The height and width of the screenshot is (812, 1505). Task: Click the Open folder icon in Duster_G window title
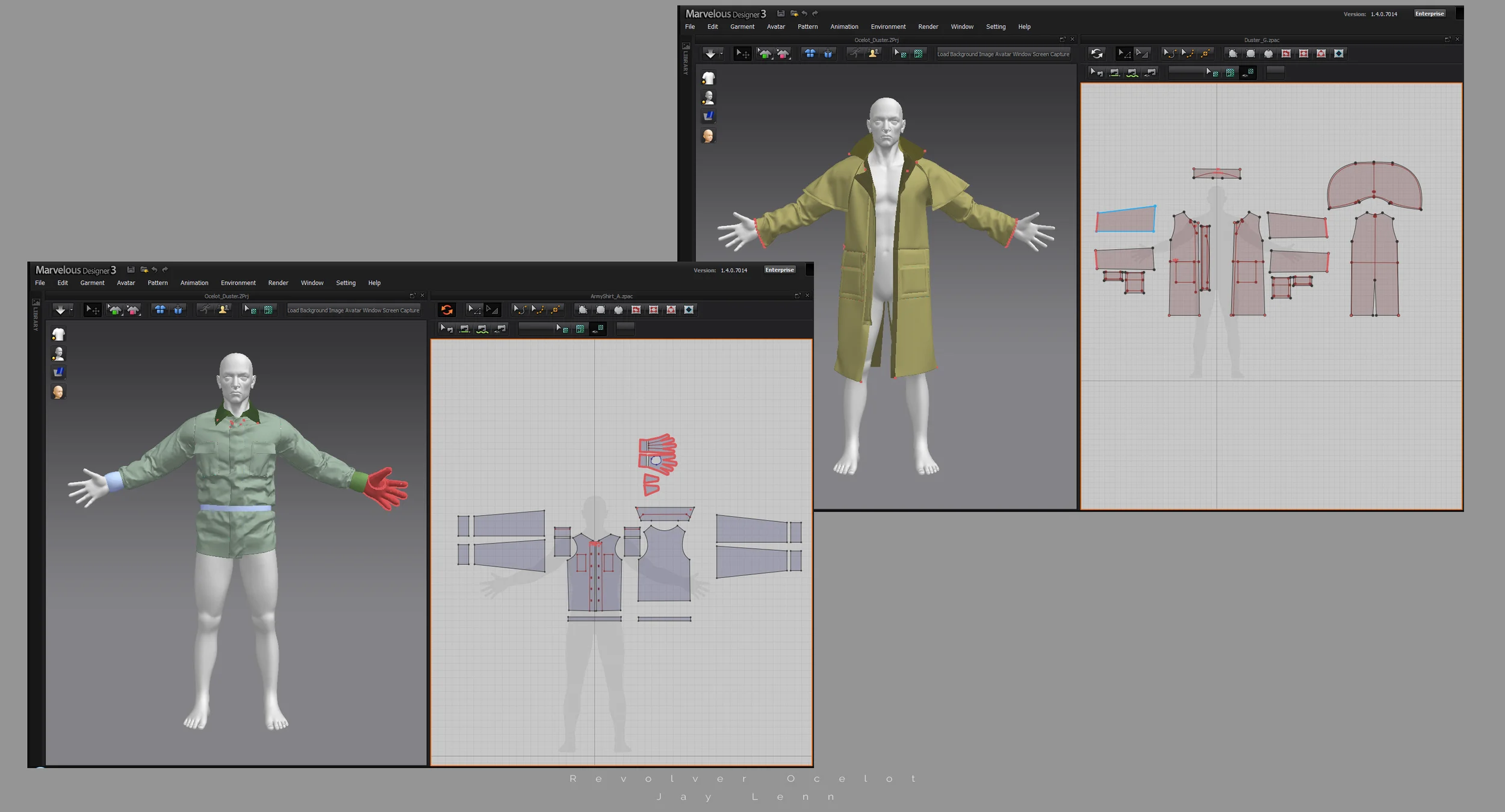pos(794,13)
